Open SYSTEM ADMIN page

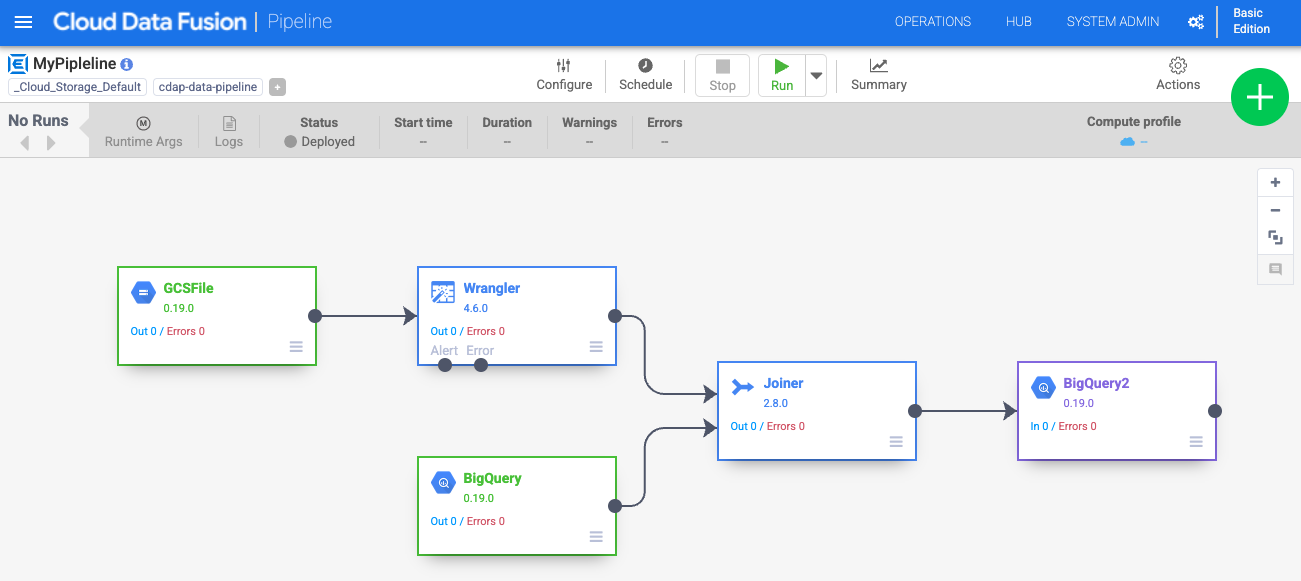pyautogui.click(x=1113, y=22)
